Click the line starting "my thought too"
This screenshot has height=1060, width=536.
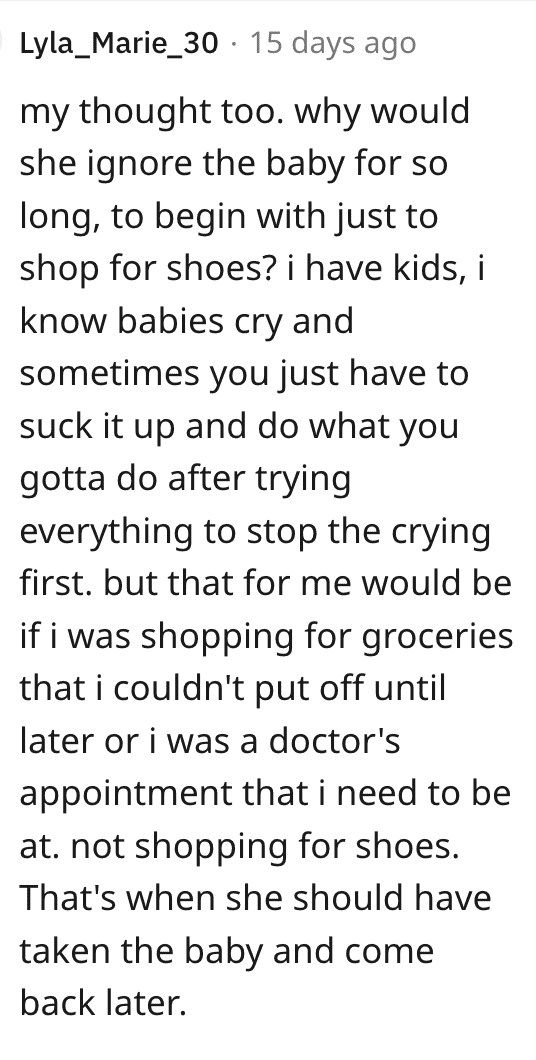[x=245, y=111]
